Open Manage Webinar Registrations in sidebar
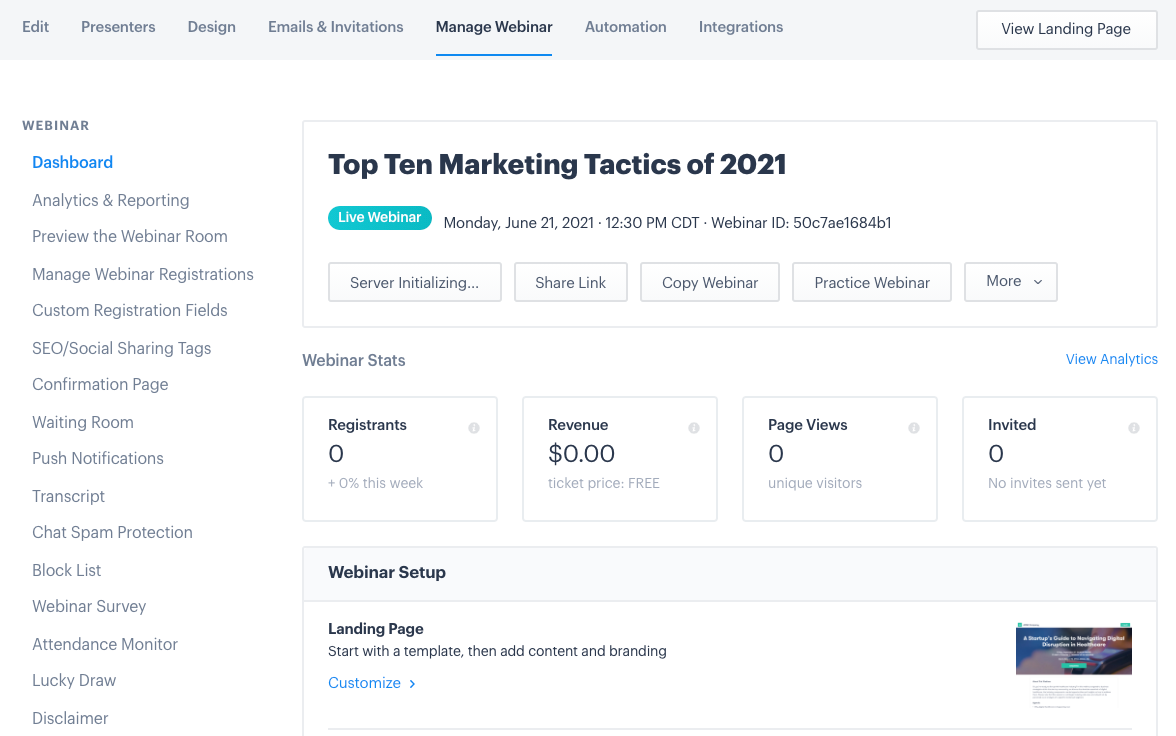 (143, 274)
